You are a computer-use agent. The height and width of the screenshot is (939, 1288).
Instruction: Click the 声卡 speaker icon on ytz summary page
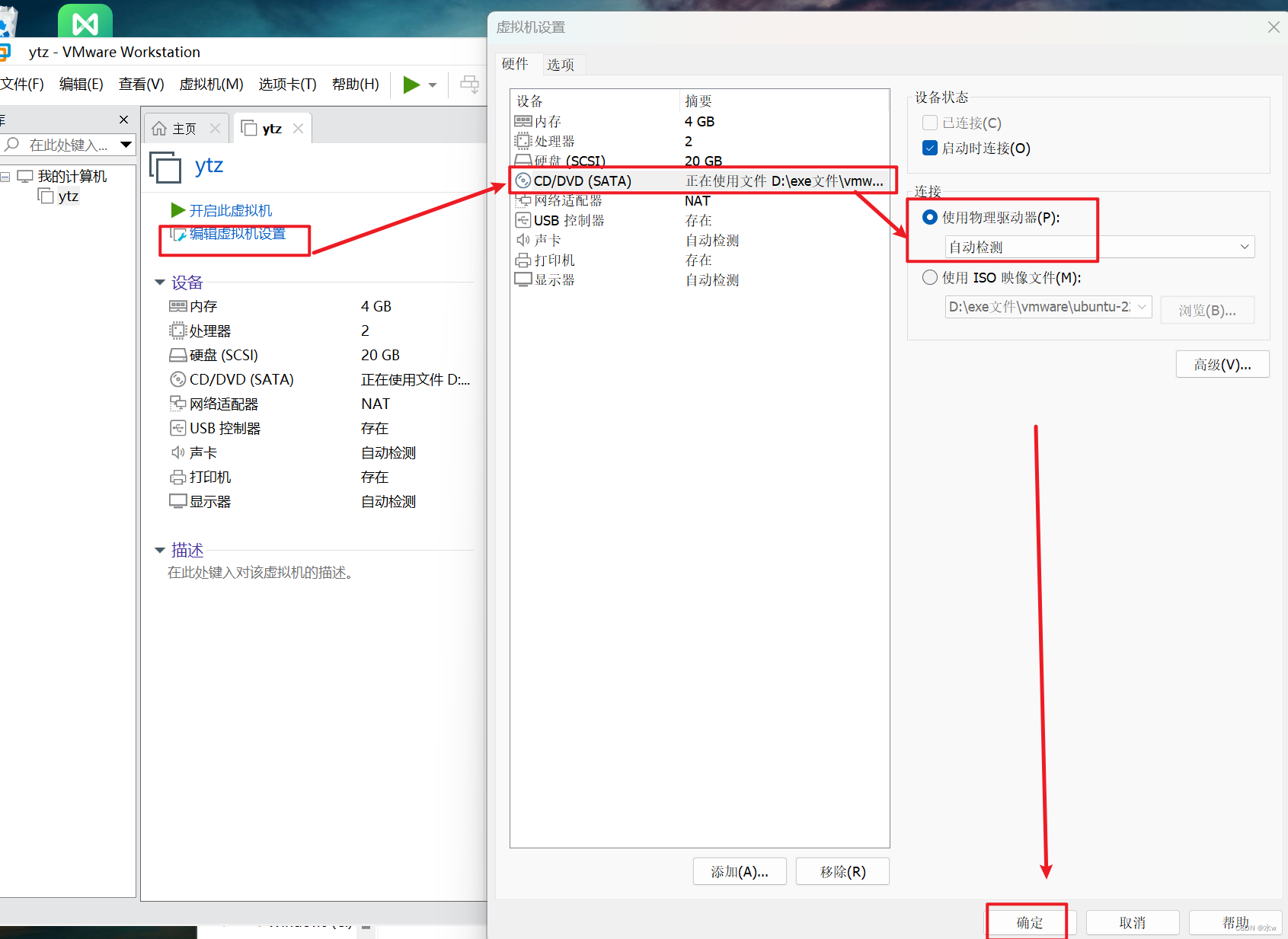[x=177, y=452]
